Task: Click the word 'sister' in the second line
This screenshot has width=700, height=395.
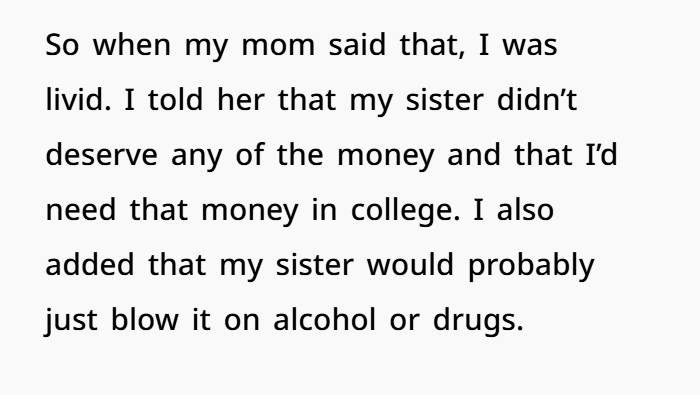Action: click(x=444, y=100)
